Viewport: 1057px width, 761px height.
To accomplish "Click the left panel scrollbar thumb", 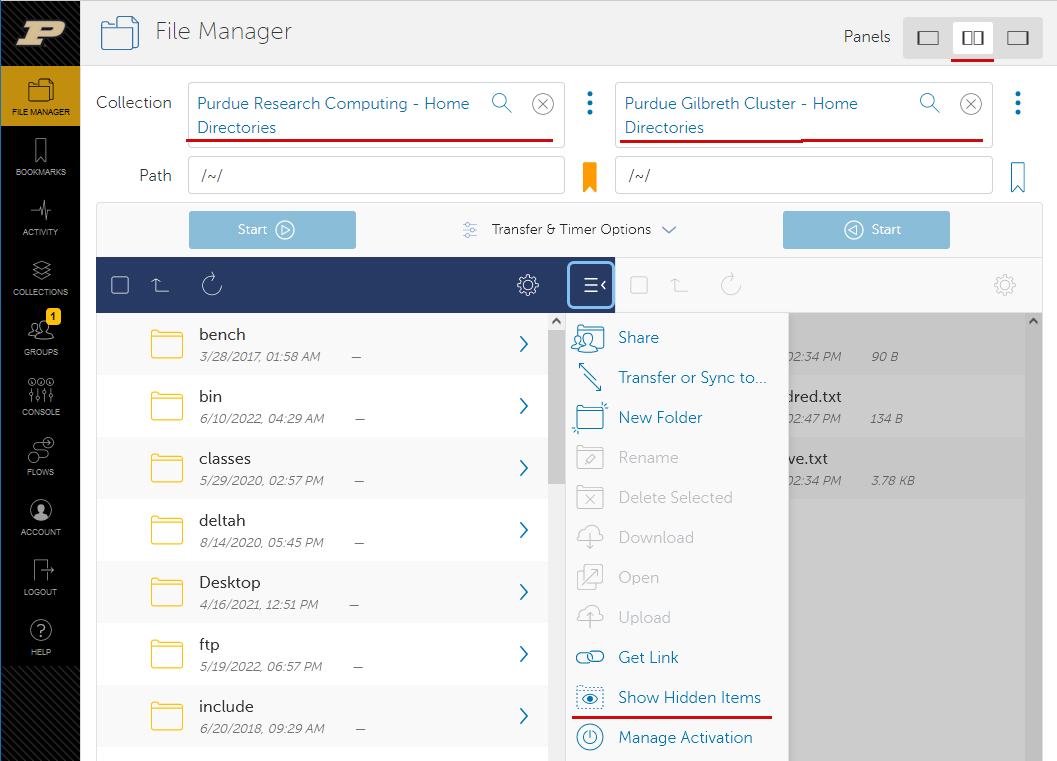I will pos(556,406).
